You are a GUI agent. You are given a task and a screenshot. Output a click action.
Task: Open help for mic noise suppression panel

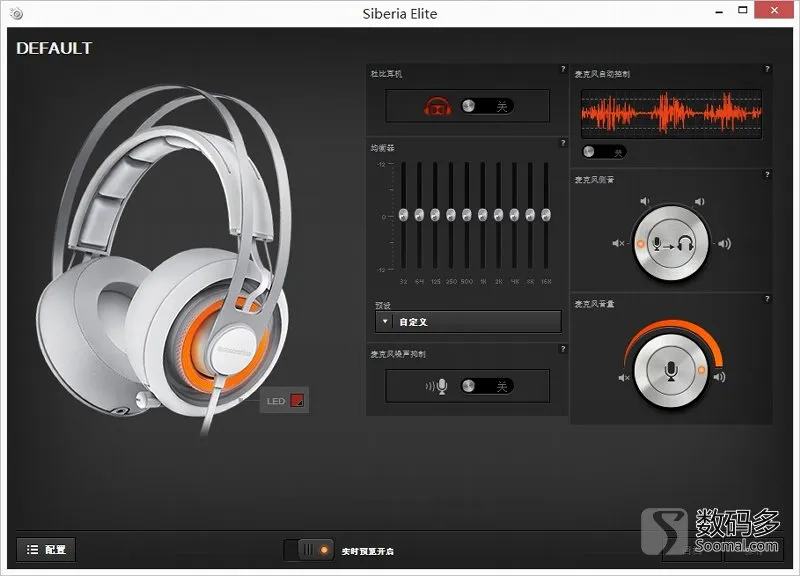tap(563, 349)
